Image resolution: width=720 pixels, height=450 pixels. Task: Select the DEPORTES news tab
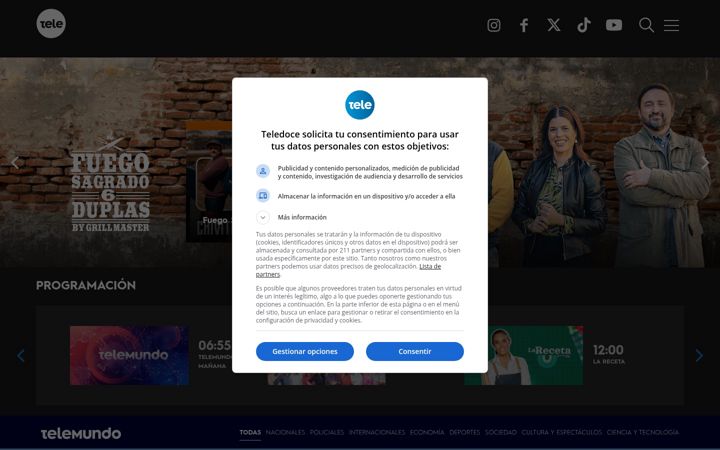pyautogui.click(x=465, y=433)
